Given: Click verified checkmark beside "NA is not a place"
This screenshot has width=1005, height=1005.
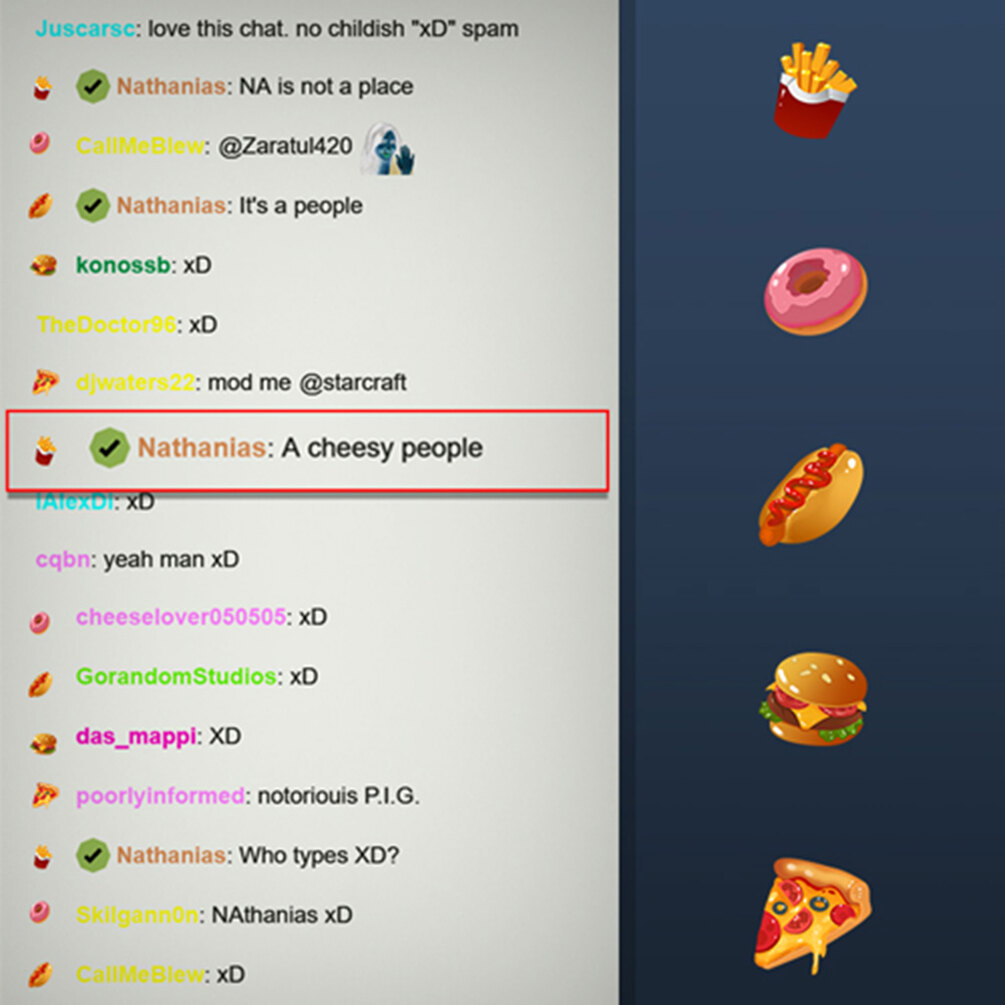Looking at the screenshot, I should pos(93,87).
